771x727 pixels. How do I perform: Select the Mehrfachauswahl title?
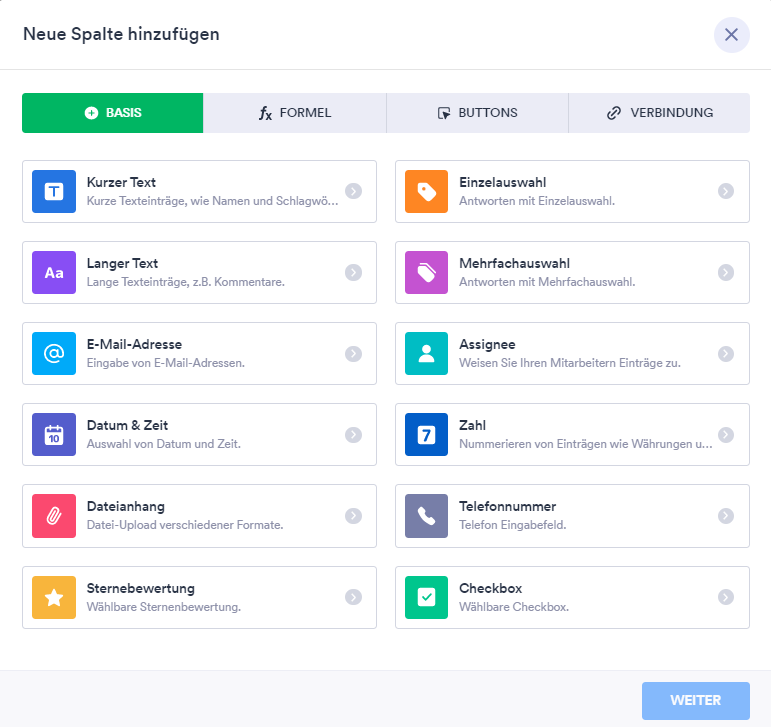[514, 263]
